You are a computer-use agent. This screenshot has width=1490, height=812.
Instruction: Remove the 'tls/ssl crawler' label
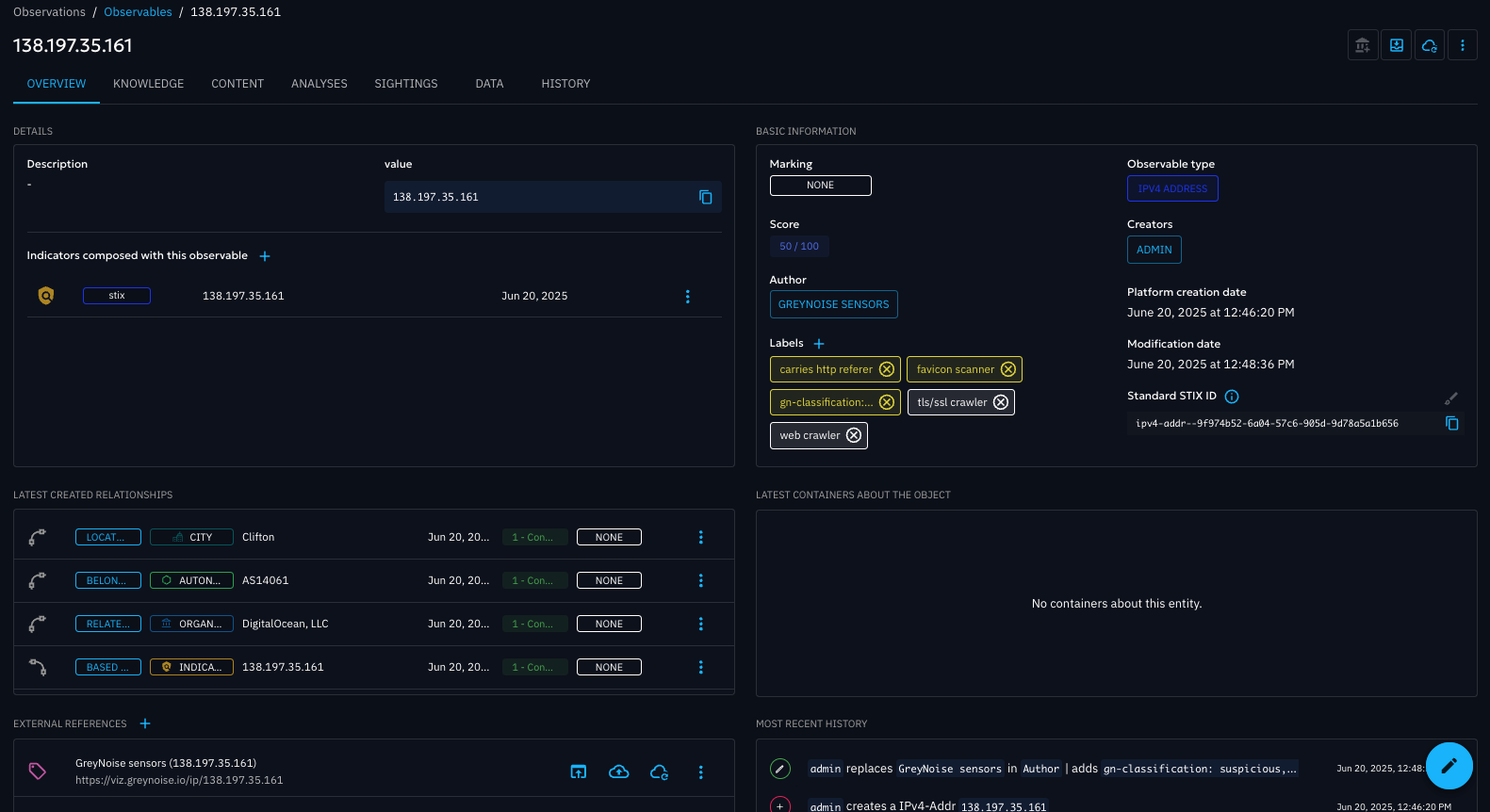[x=1001, y=402]
